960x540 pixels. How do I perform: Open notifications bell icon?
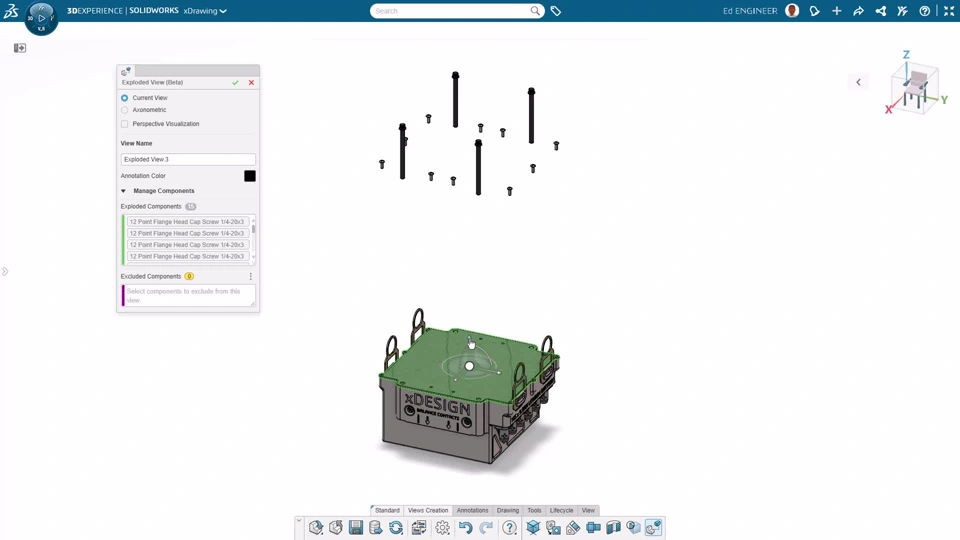click(x=814, y=11)
